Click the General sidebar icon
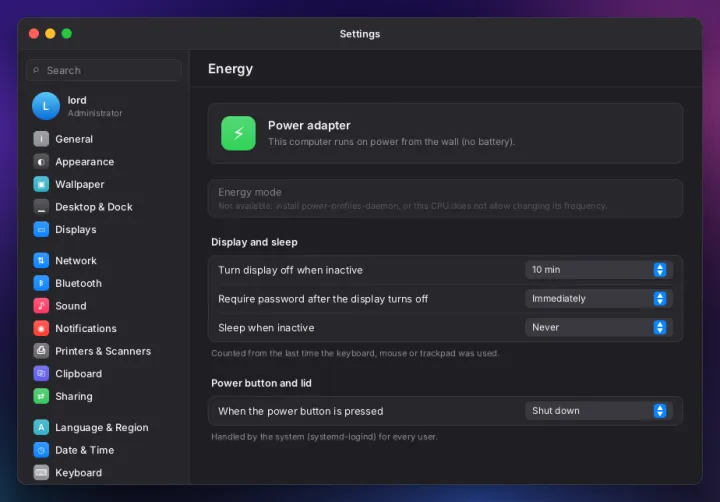Image resolution: width=720 pixels, height=502 pixels. 41,139
